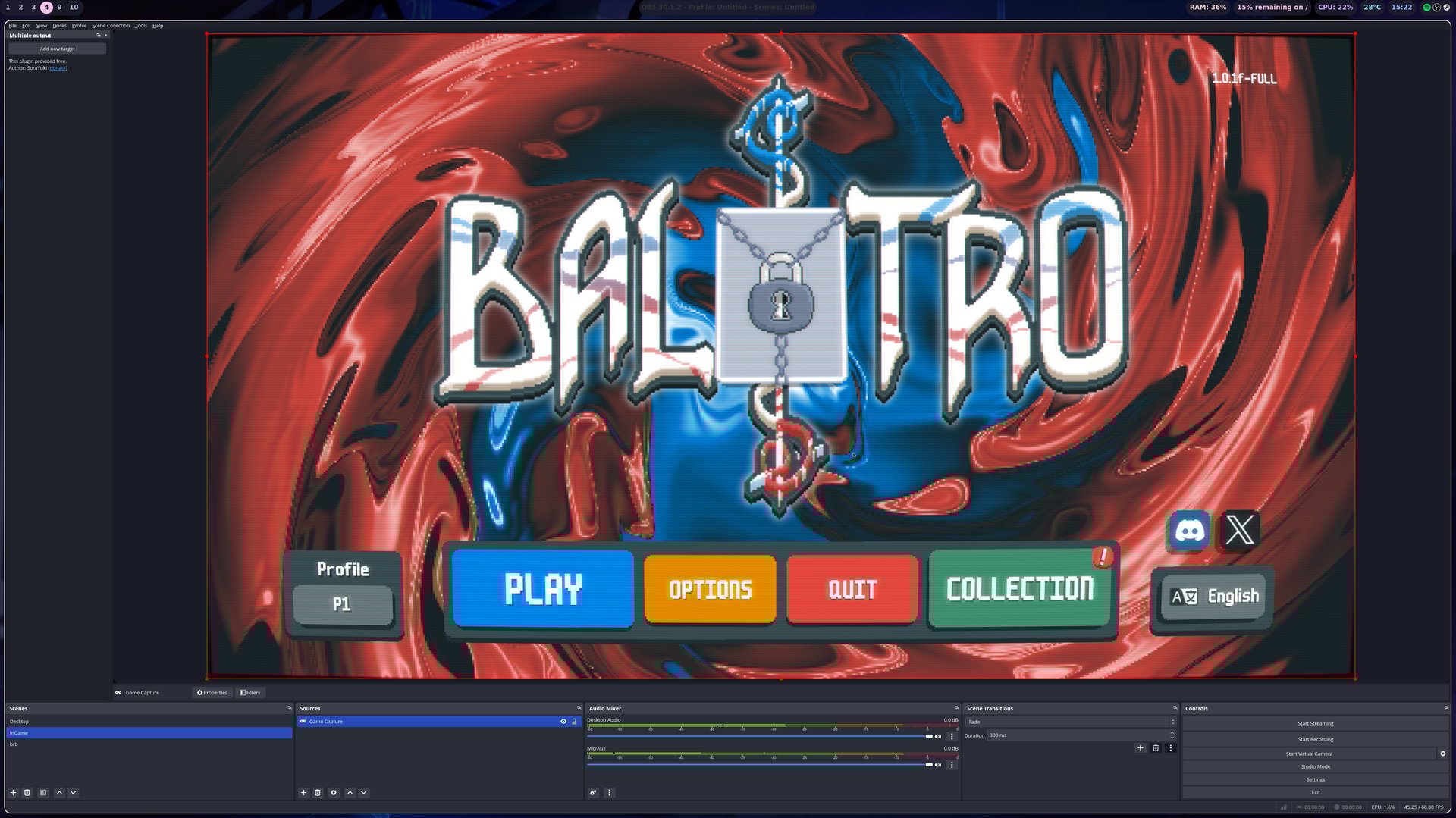Click Start Recording
Screen dimensions: 1456x818
click(x=1315, y=739)
